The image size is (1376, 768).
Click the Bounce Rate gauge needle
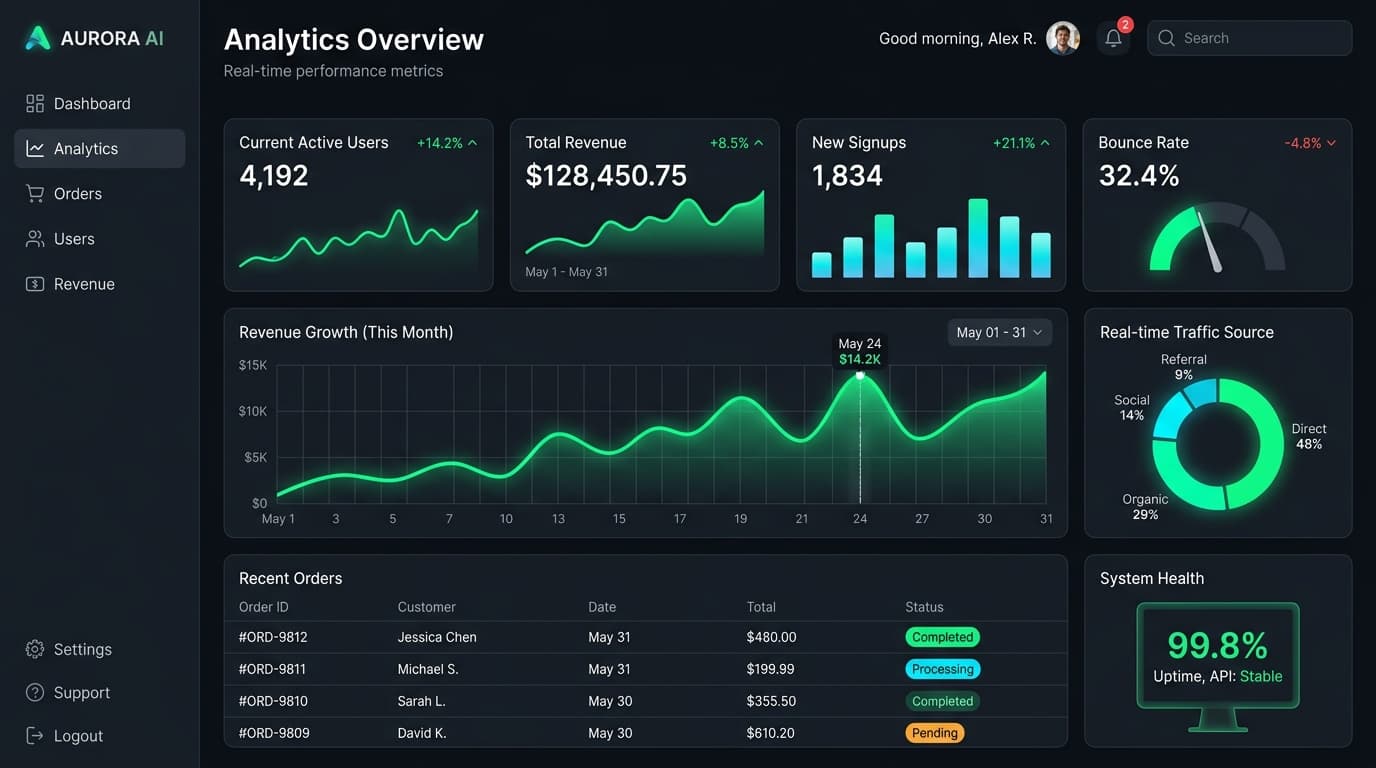(x=1209, y=241)
